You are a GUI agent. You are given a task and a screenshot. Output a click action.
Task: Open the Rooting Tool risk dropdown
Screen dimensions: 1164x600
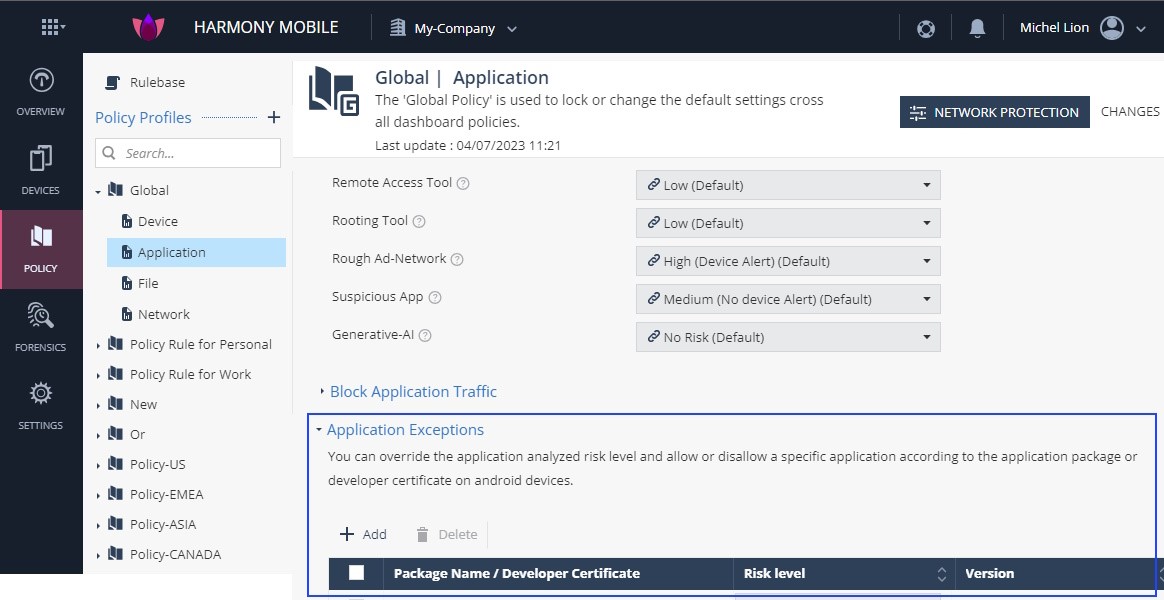coord(788,223)
